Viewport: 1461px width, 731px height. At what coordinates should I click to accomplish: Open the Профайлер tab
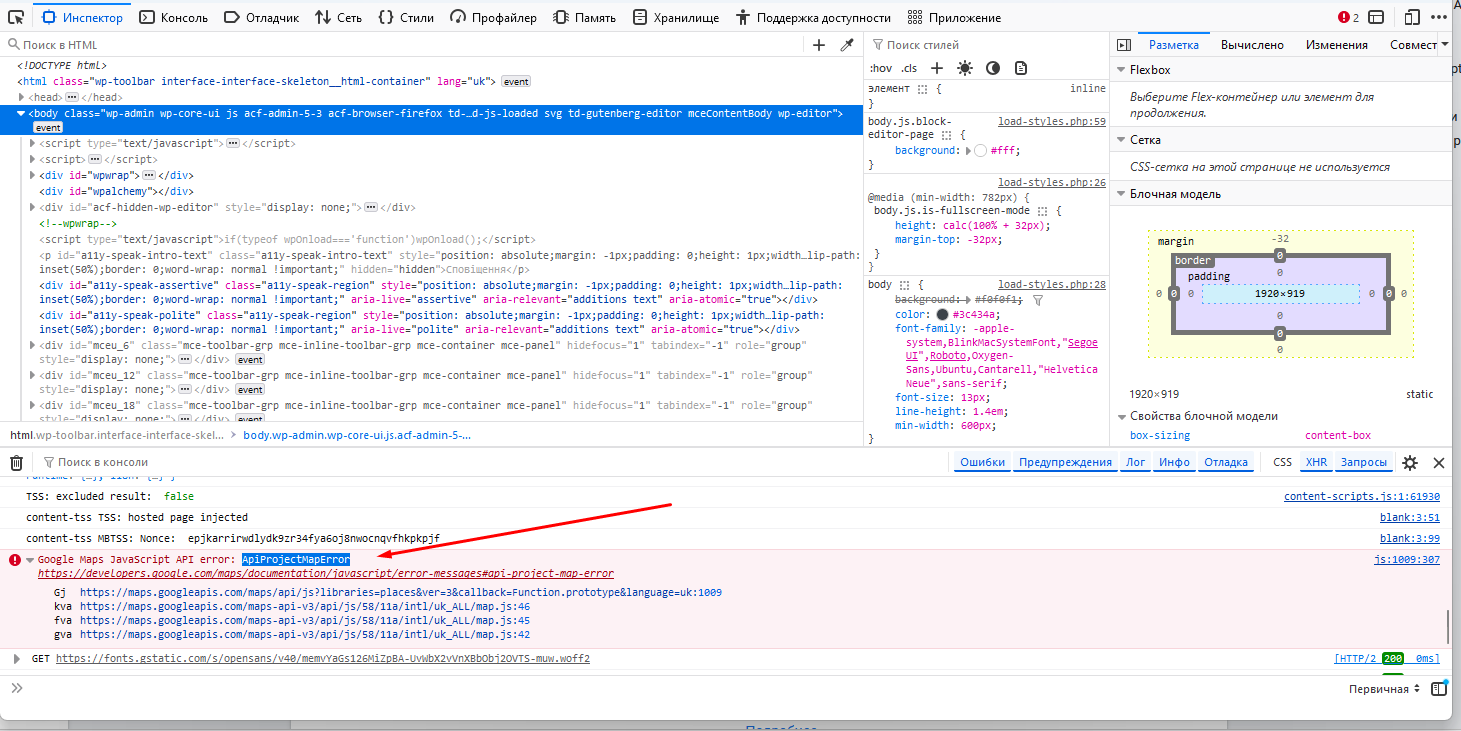[x=493, y=17]
